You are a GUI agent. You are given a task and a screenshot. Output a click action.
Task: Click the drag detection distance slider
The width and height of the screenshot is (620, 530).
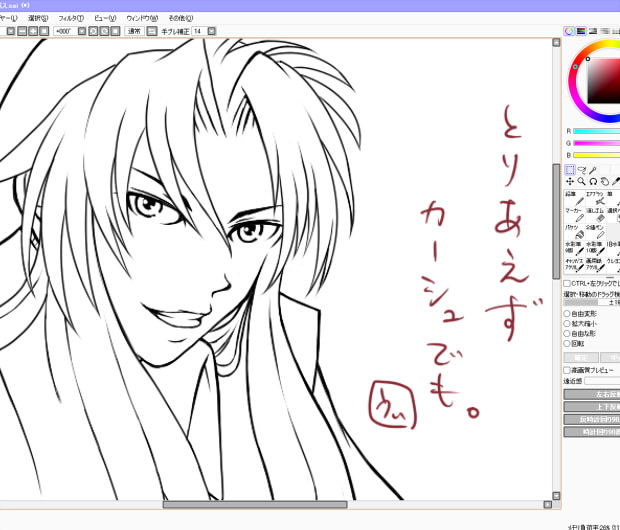[592, 303]
